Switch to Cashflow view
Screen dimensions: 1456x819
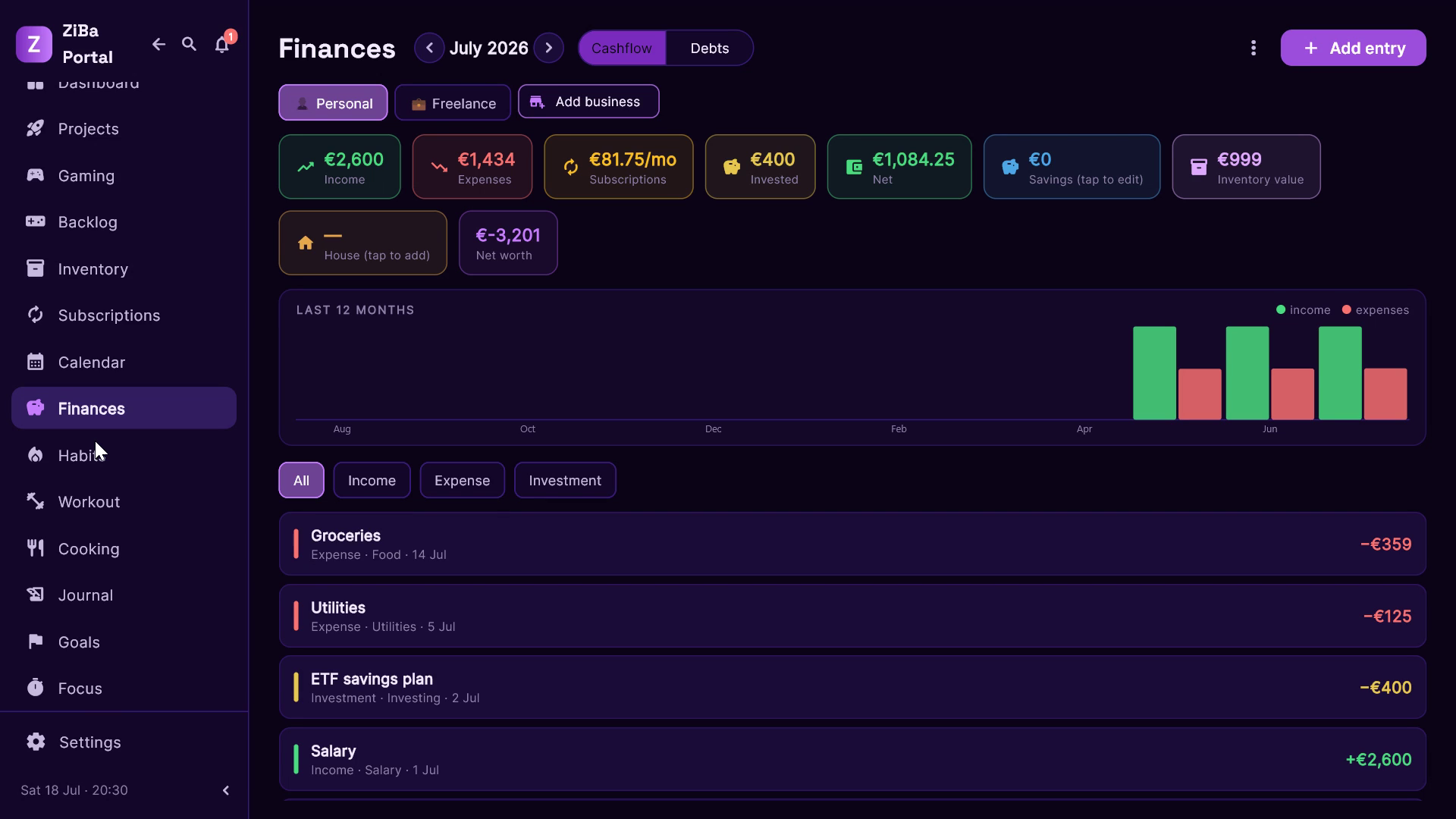622,48
